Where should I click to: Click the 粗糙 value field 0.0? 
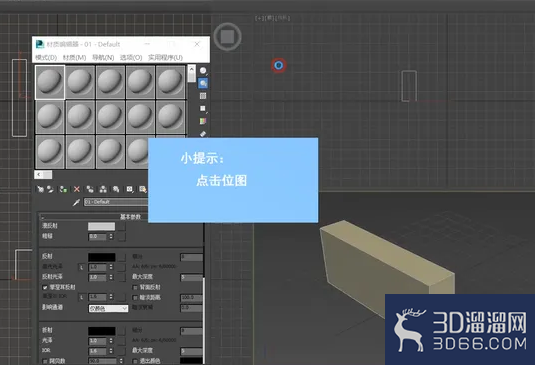point(98,236)
